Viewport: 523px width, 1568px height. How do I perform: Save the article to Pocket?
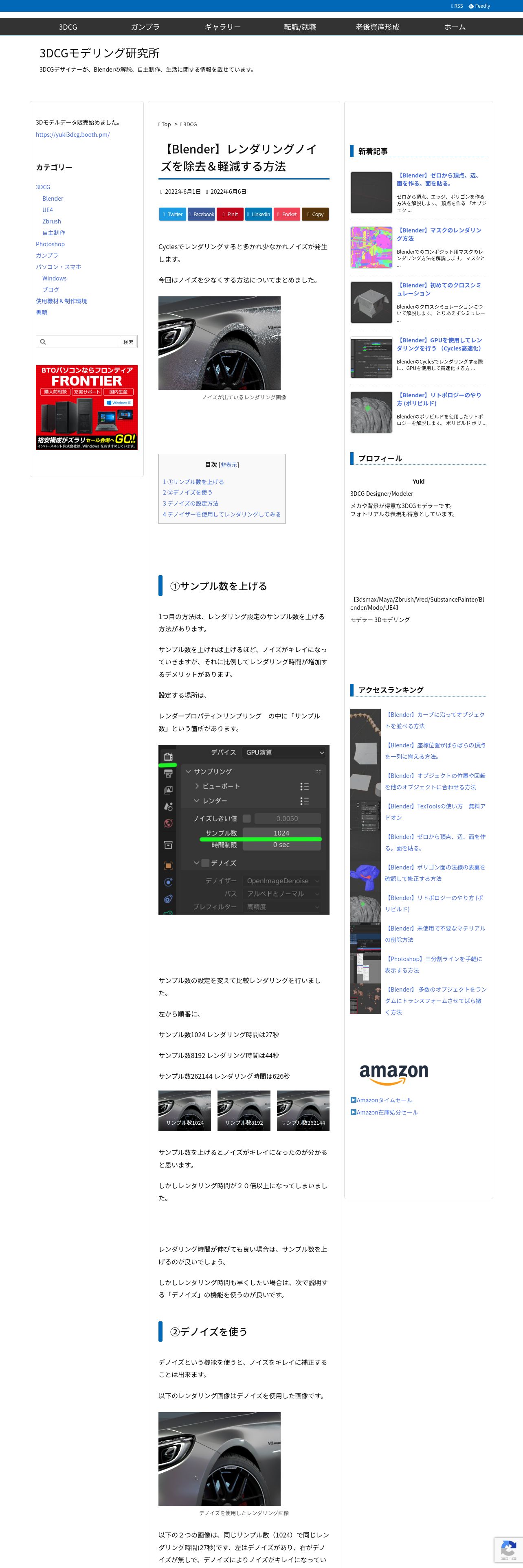click(x=287, y=214)
